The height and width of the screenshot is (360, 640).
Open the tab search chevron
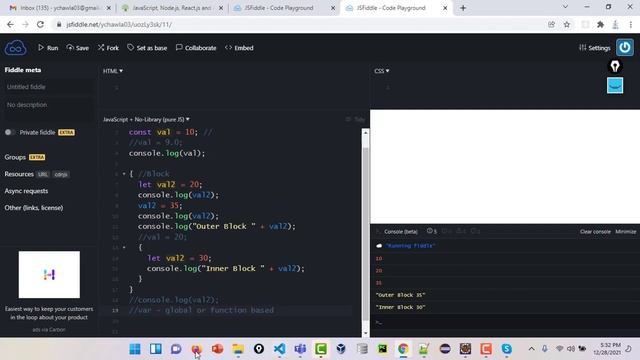click(x=565, y=7)
